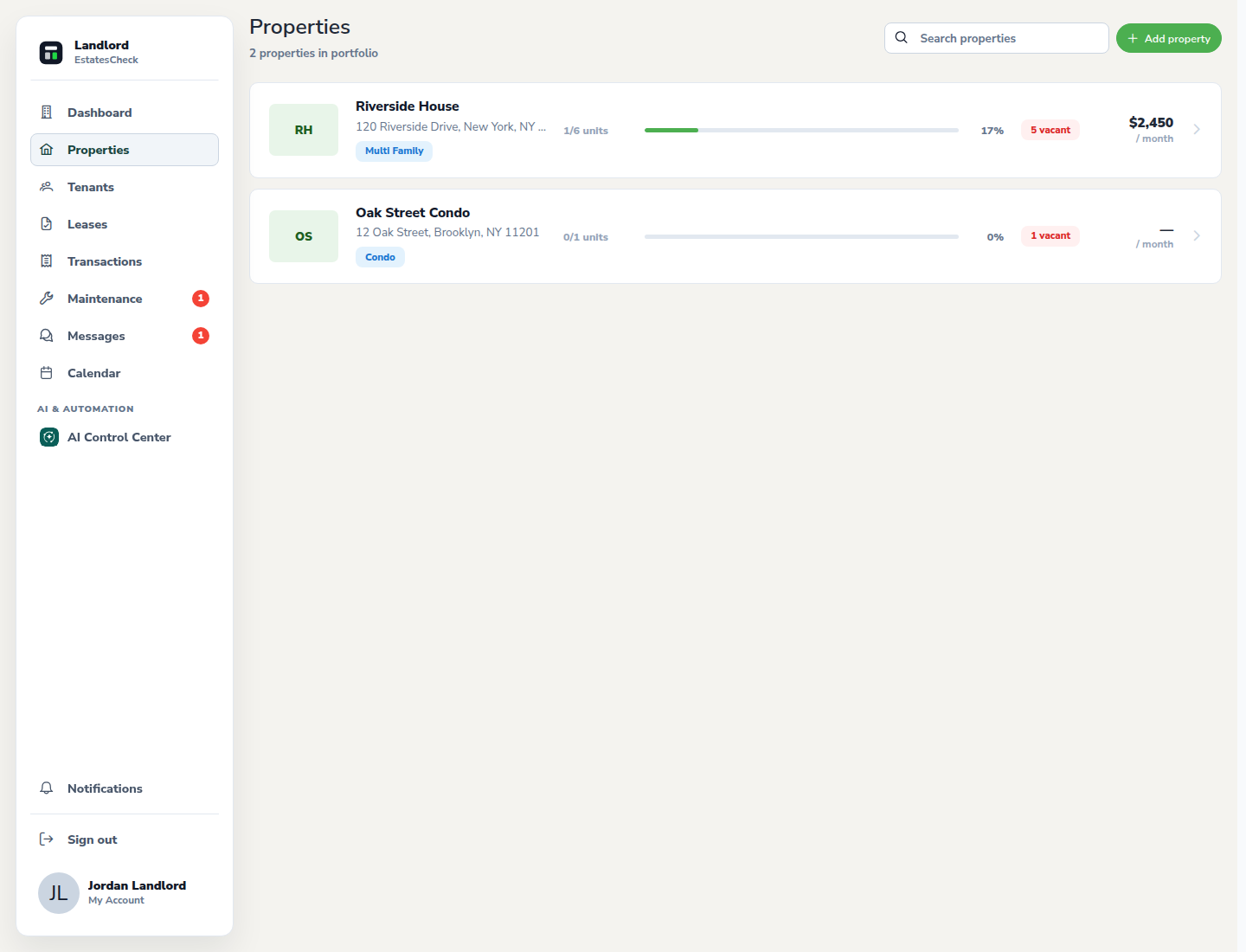Click the Landlord brand name

pos(101,45)
